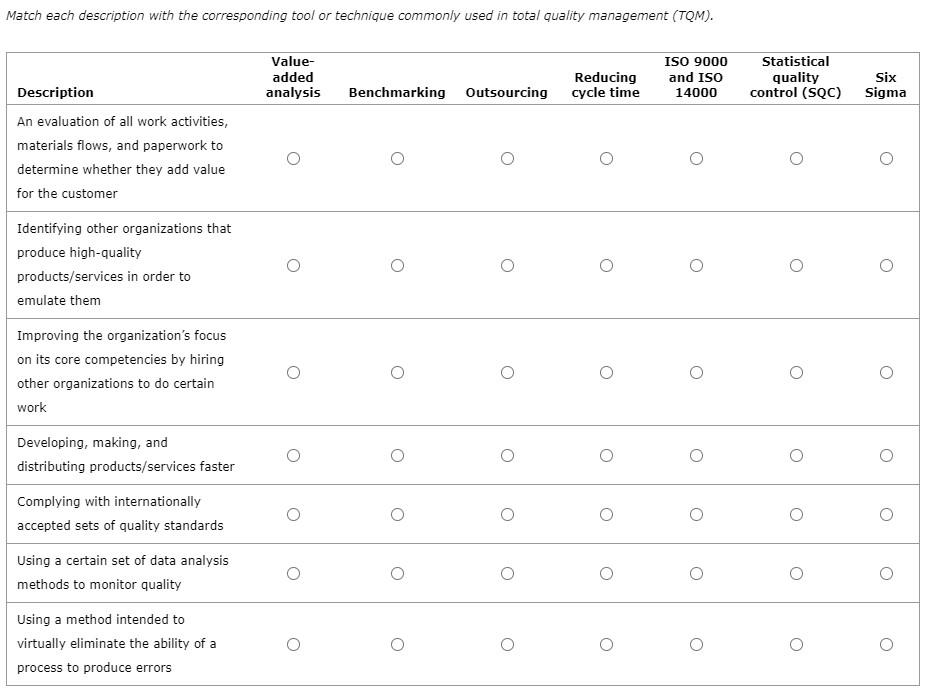Select Benchmarking for identifying organizations to emulate
This screenshot has height=694, width=931.
tap(397, 265)
